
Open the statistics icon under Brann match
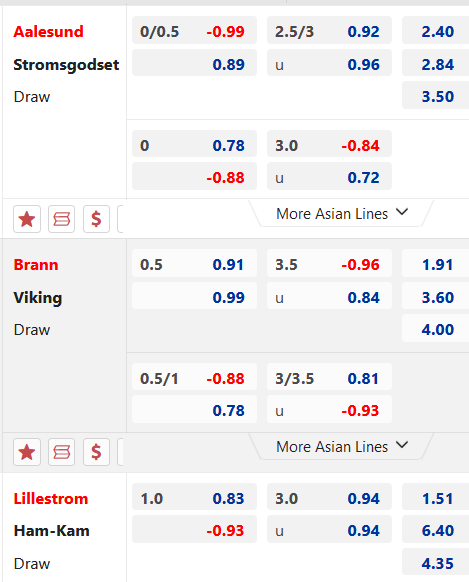(62, 452)
